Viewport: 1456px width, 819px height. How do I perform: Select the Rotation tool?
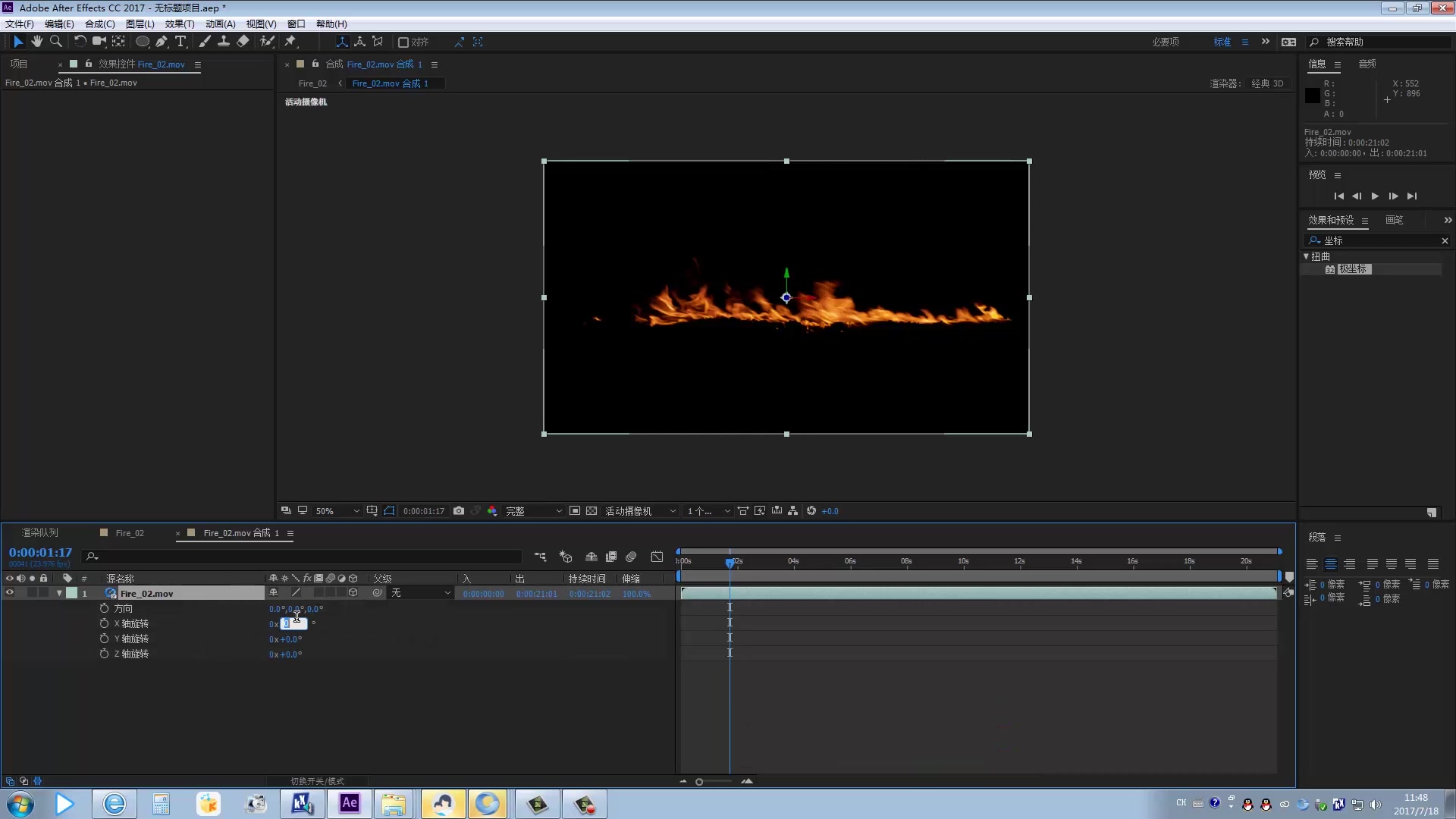(80, 42)
